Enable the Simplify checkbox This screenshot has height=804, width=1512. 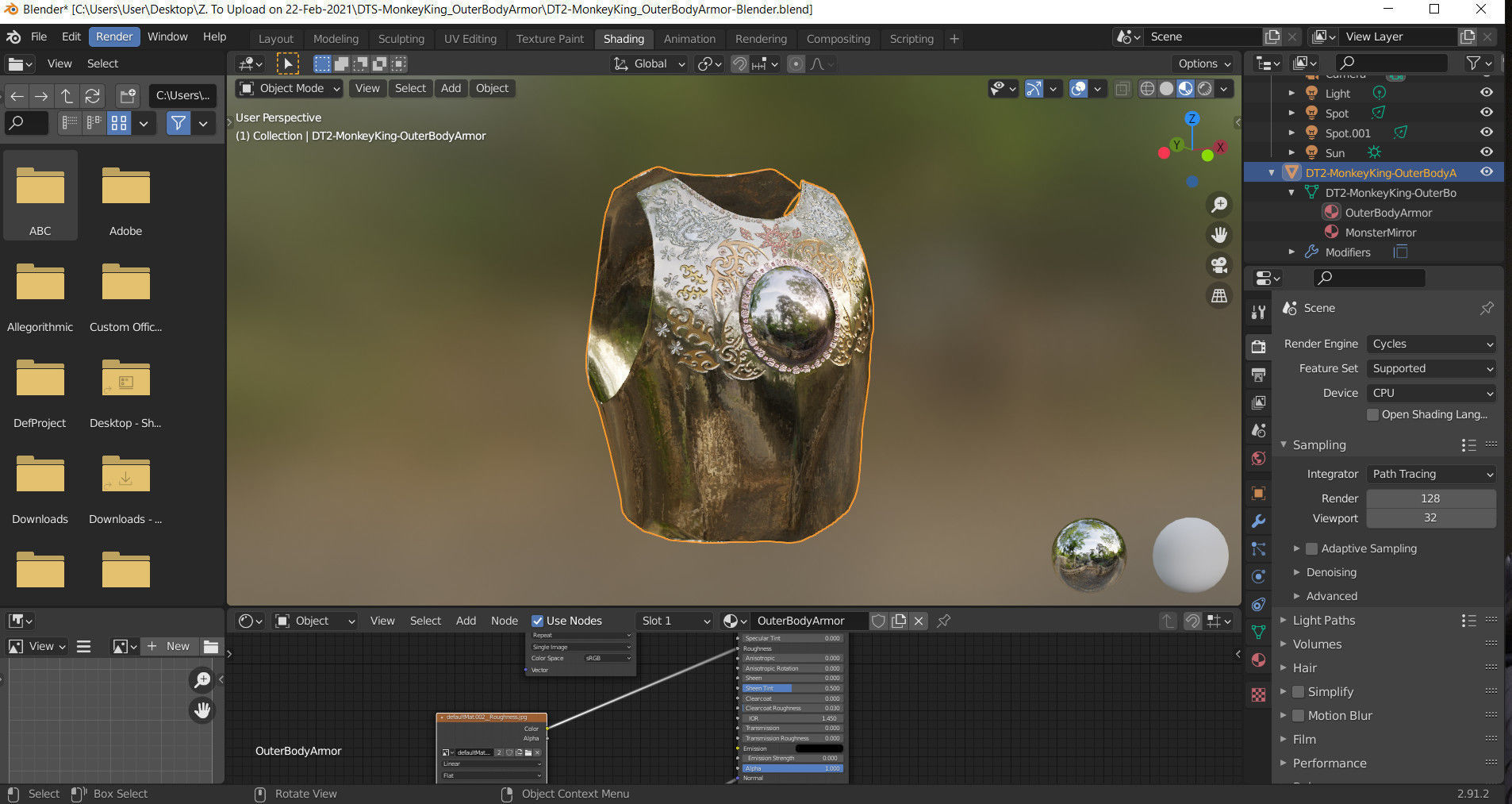pyautogui.click(x=1298, y=691)
